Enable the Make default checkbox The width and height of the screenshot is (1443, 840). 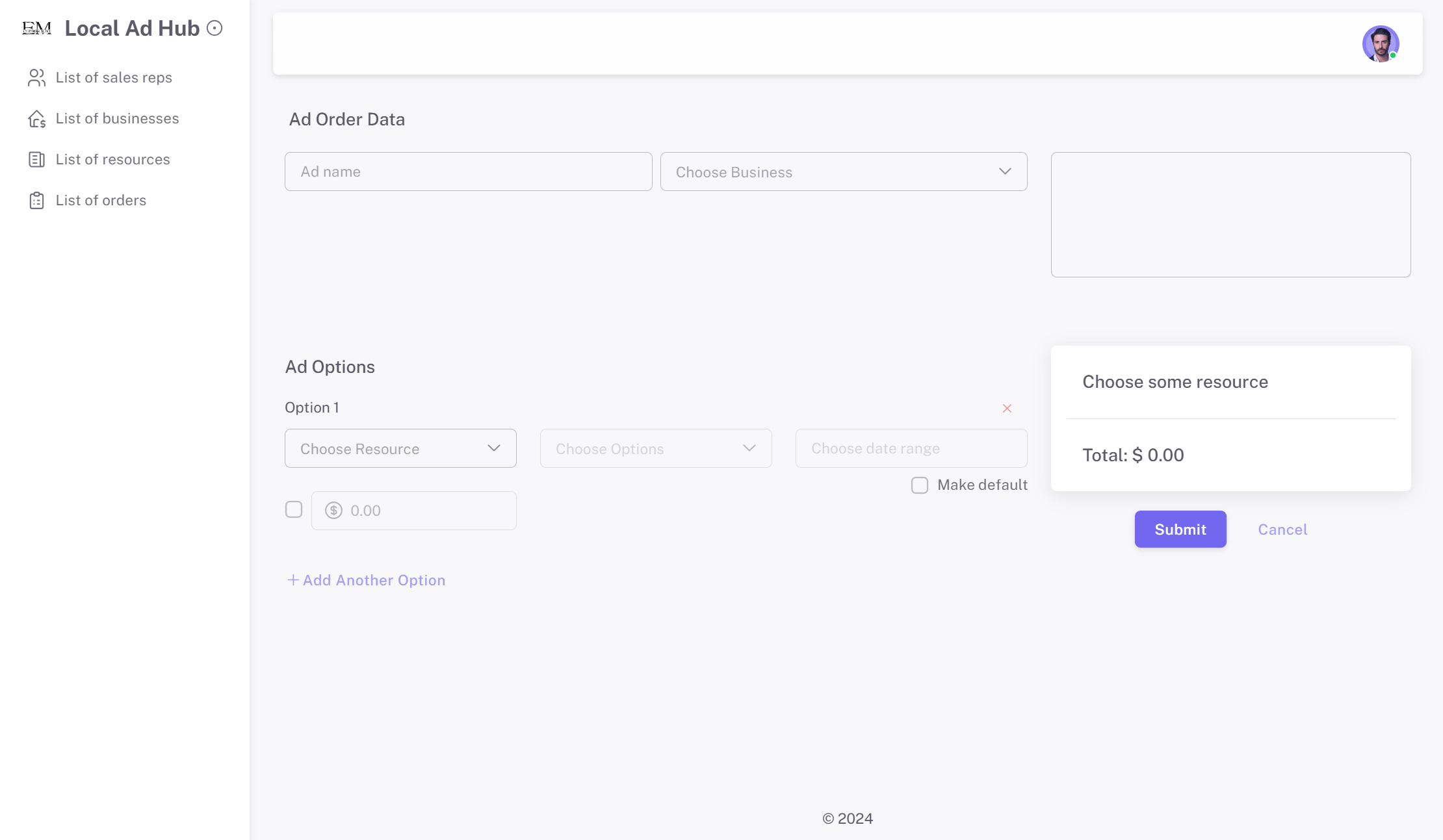coord(920,485)
